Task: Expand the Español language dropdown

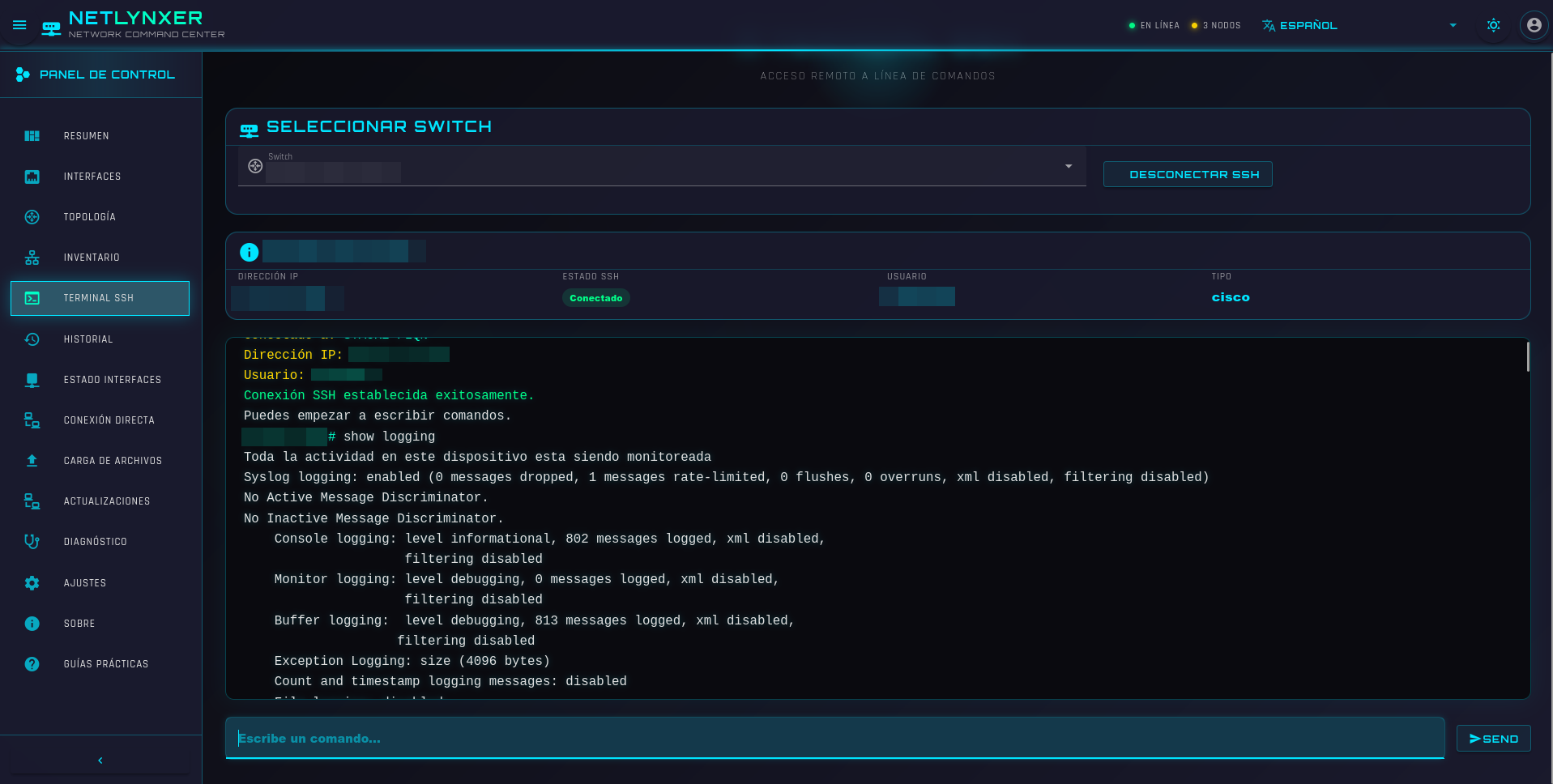Action: [x=1300, y=25]
